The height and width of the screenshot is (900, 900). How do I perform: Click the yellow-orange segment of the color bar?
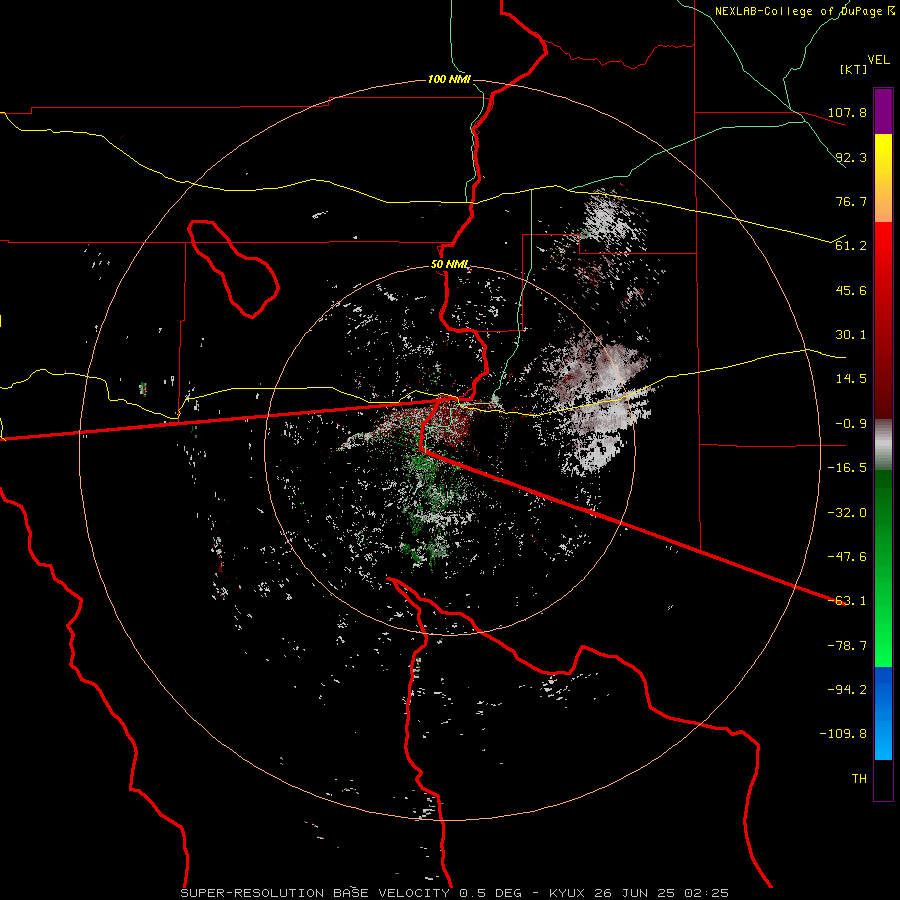[883, 178]
